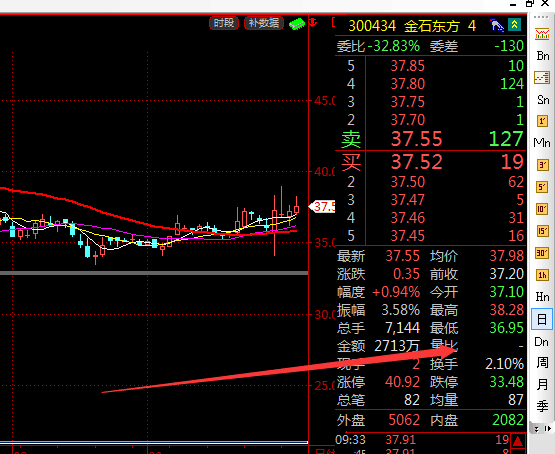Click the 委比 value -32.83%

click(394, 46)
